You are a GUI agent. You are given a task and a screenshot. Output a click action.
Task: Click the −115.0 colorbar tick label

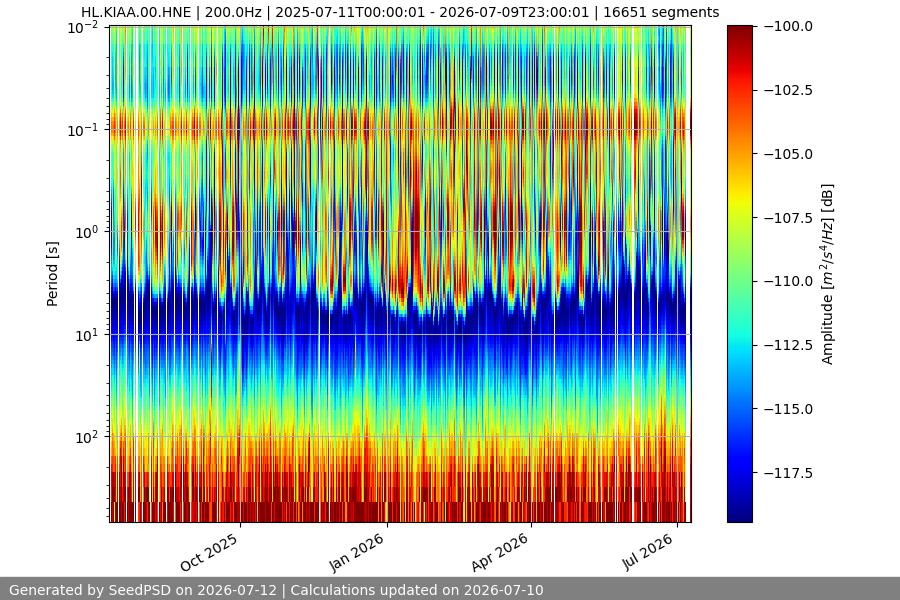(x=788, y=409)
